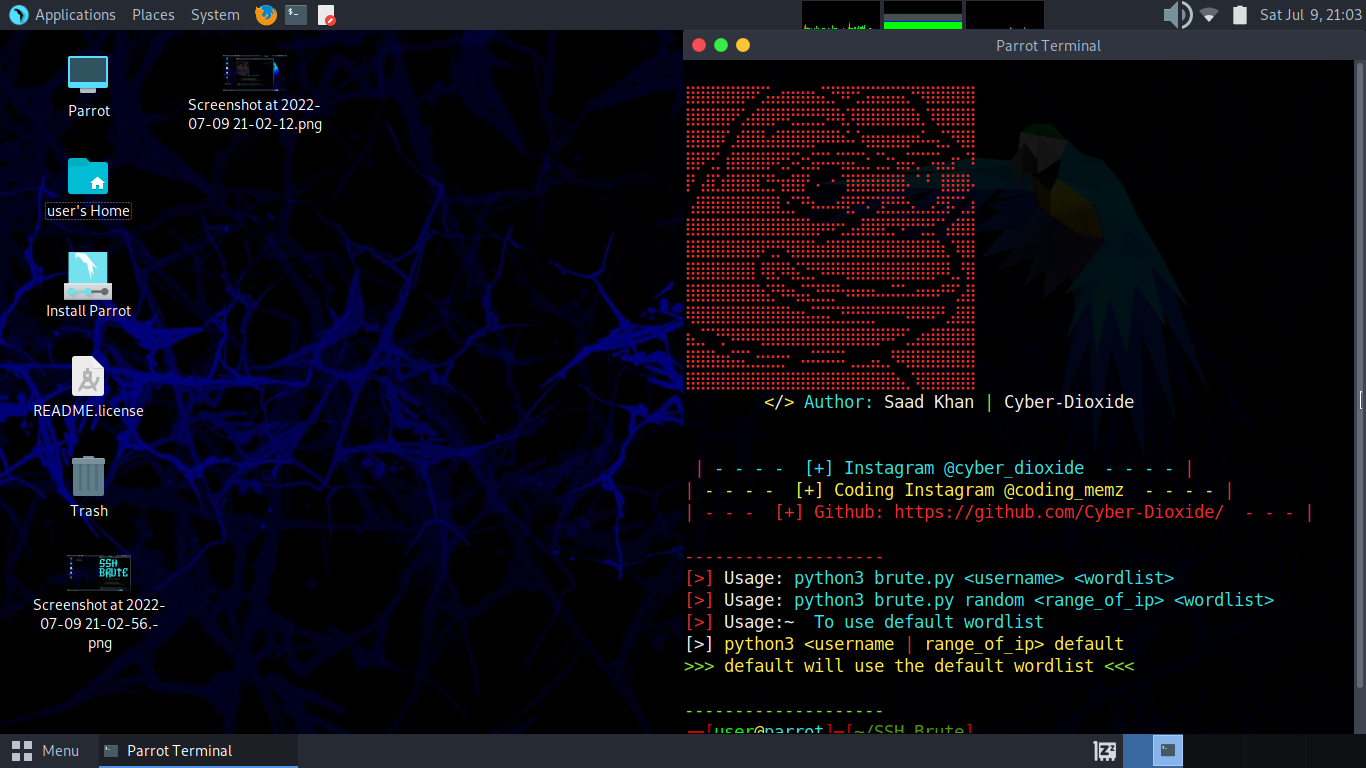Click the Parrot Terminal title text
Screen dimensions: 1366x768
1048,45
